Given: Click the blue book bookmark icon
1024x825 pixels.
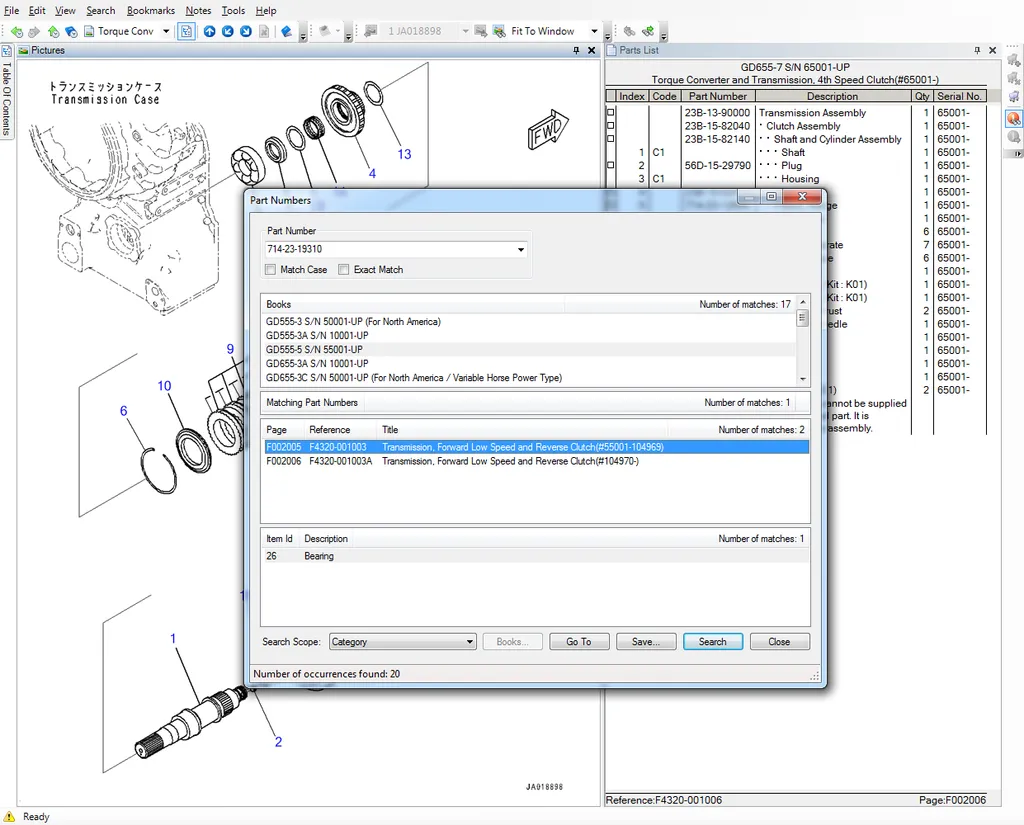Looking at the screenshot, I should pos(287,31).
